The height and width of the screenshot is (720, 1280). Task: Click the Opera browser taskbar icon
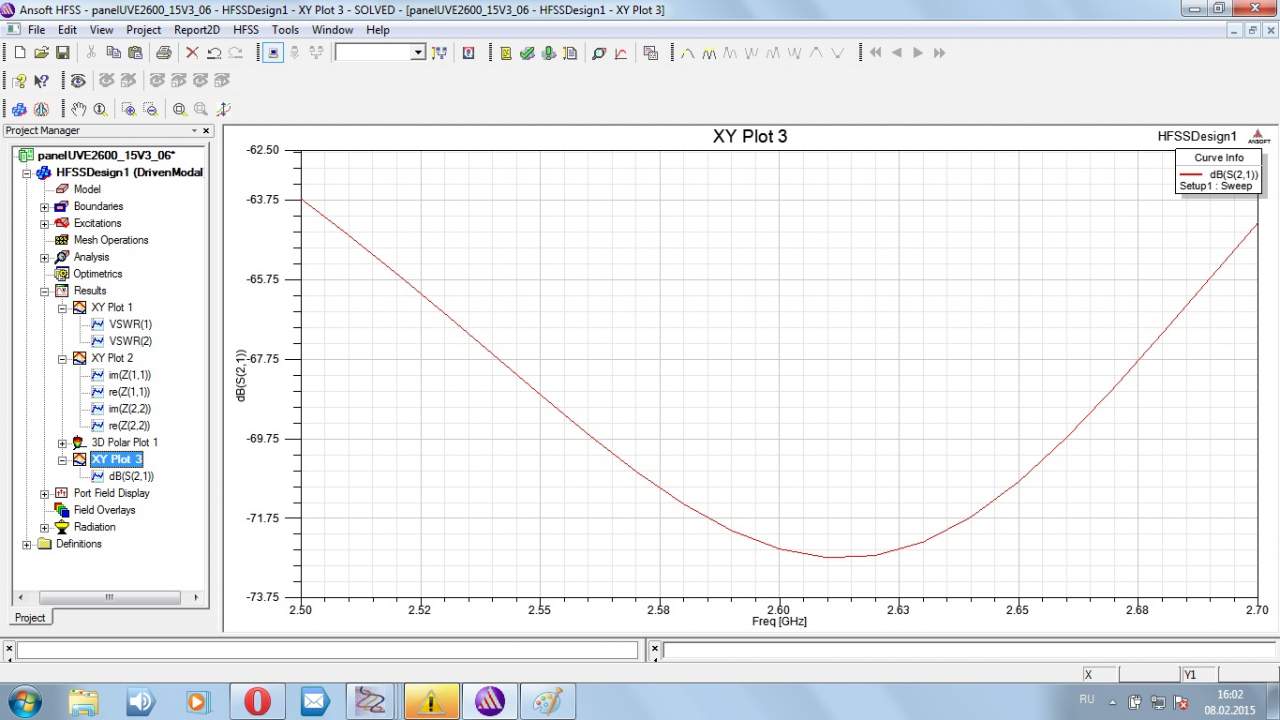257,702
